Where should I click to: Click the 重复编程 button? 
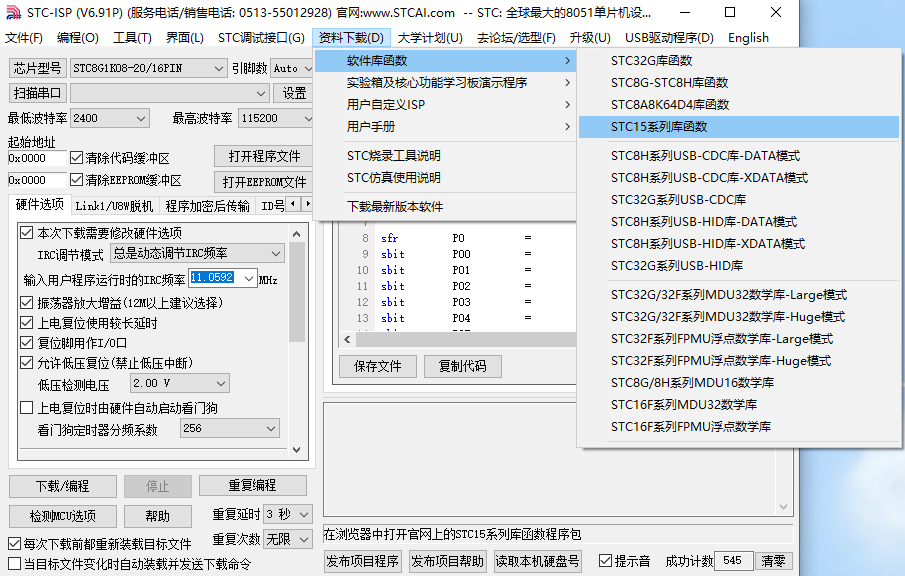coord(253,485)
